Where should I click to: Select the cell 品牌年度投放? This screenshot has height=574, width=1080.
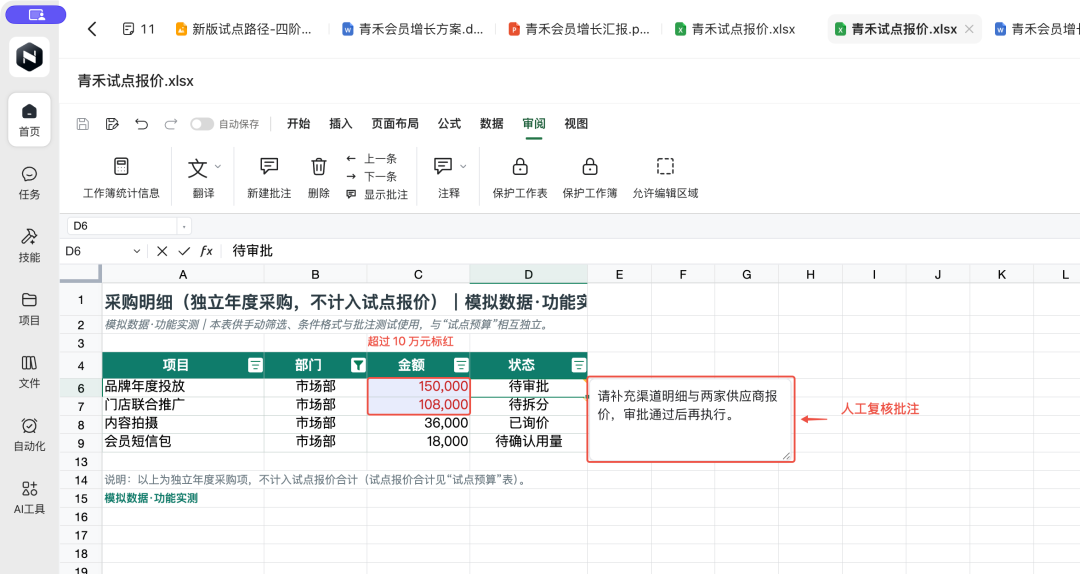click(x=183, y=387)
